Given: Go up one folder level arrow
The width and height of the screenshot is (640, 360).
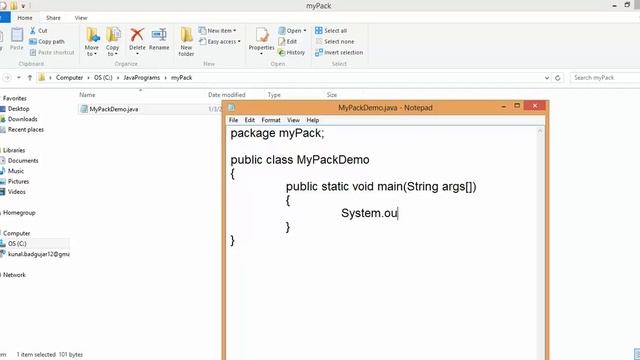Looking at the screenshot, I should coord(30,78).
